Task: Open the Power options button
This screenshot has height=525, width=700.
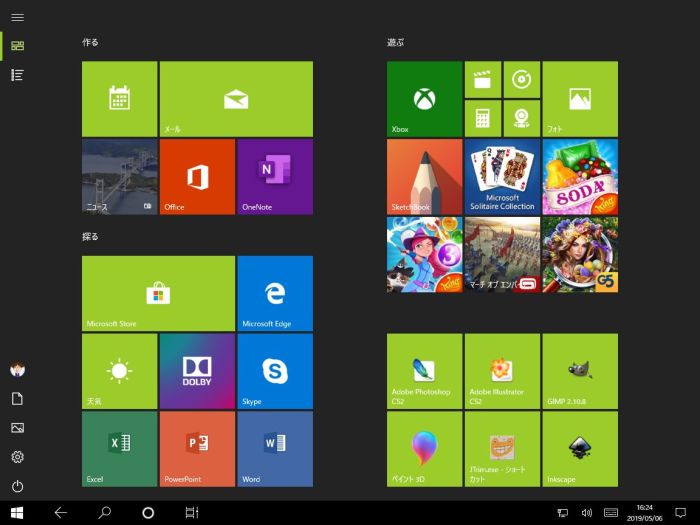Action: coord(17,487)
